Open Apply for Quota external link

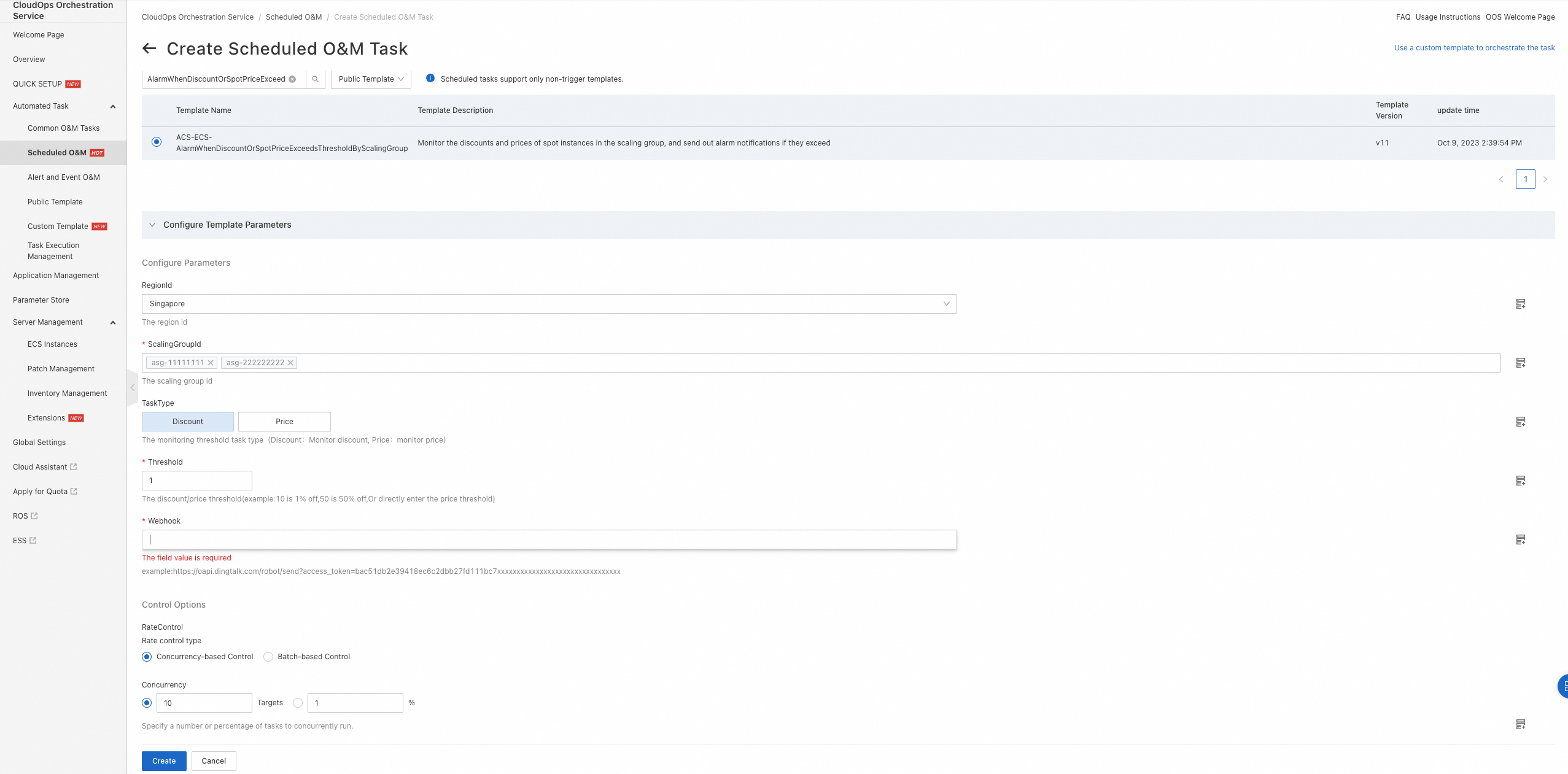45,492
